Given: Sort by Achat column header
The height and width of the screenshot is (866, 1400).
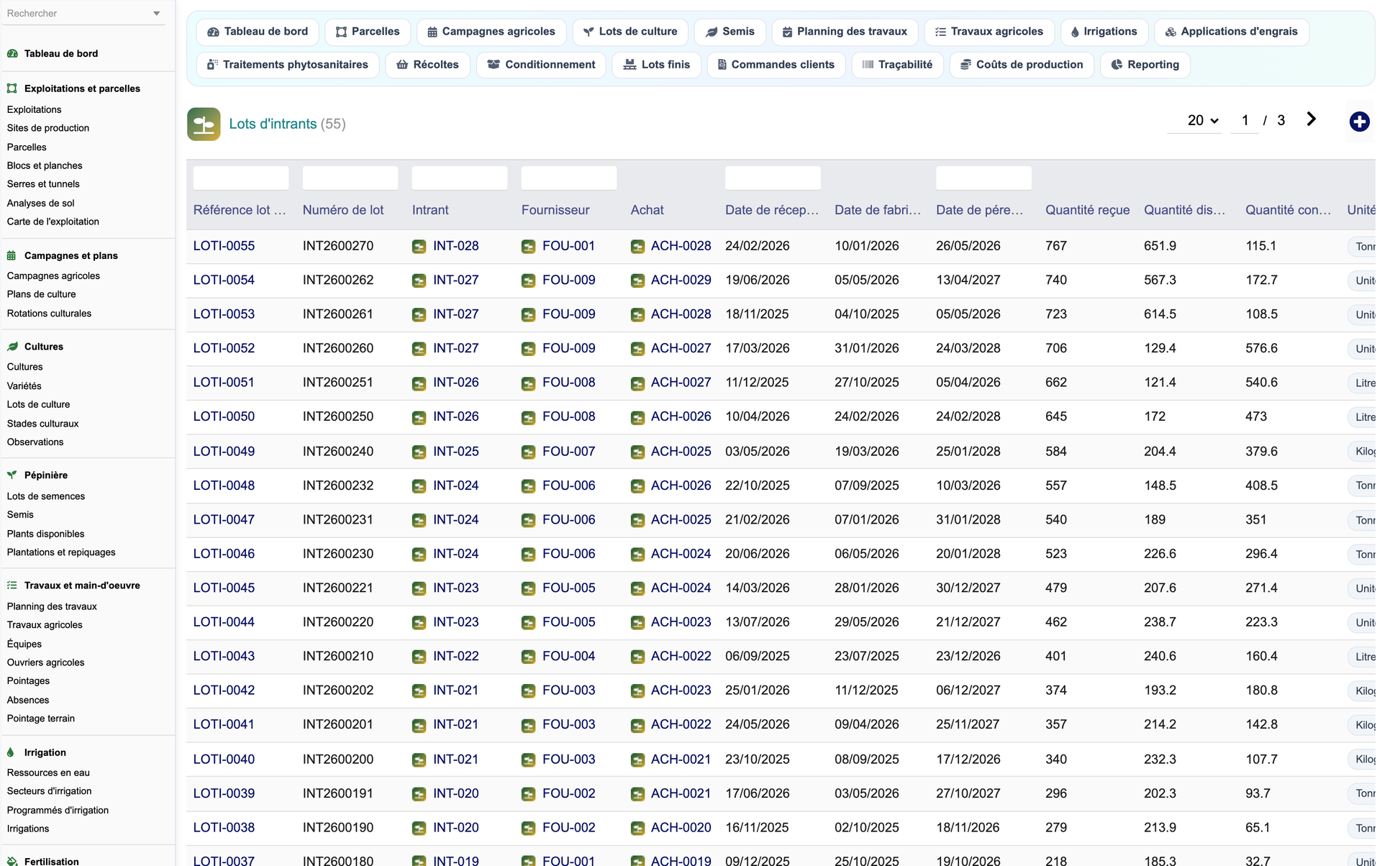Looking at the screenshot, I should click(647, 210).
